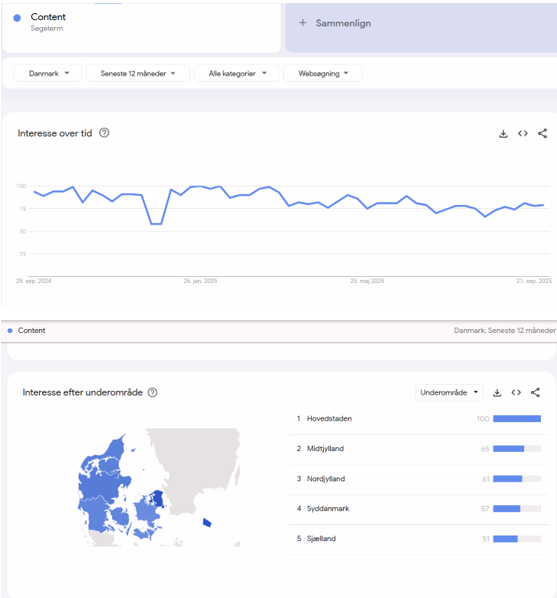The height and width of the screenshot is (598, 557).
Task: Click the '25. maj 2025' axis date label
Action: pos(367,281)
